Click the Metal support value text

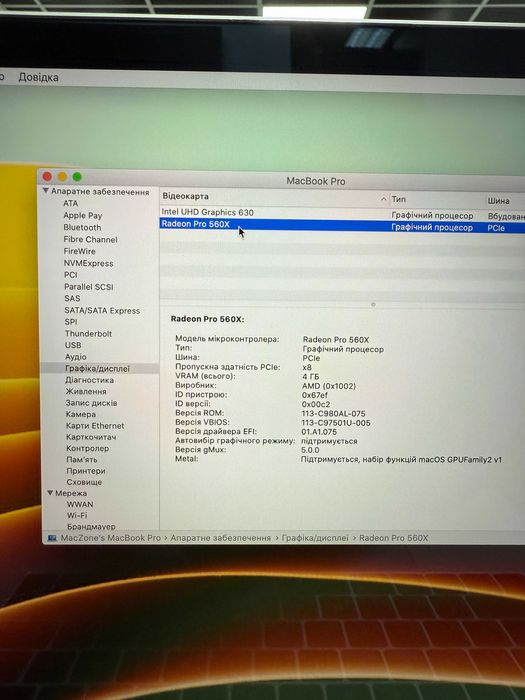[401, 459]
